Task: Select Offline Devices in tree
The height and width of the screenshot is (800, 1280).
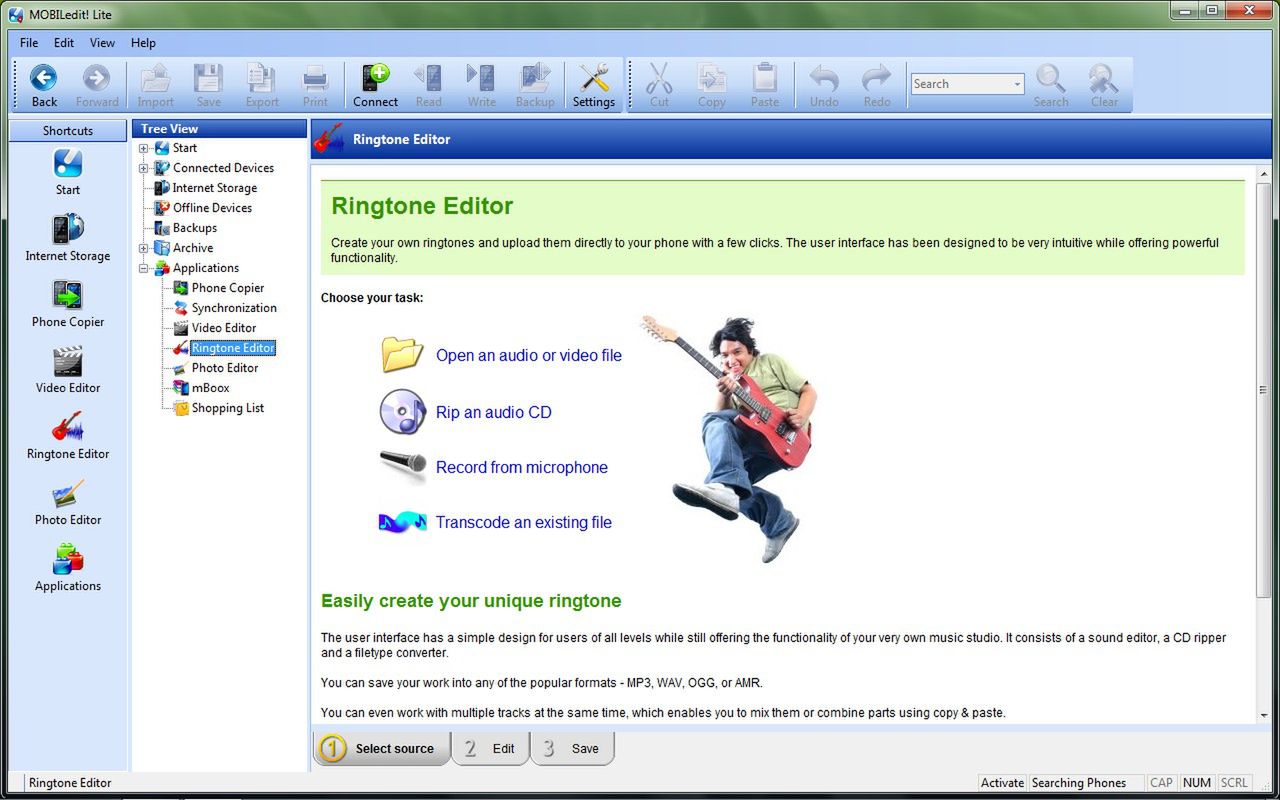Action: 212,208
